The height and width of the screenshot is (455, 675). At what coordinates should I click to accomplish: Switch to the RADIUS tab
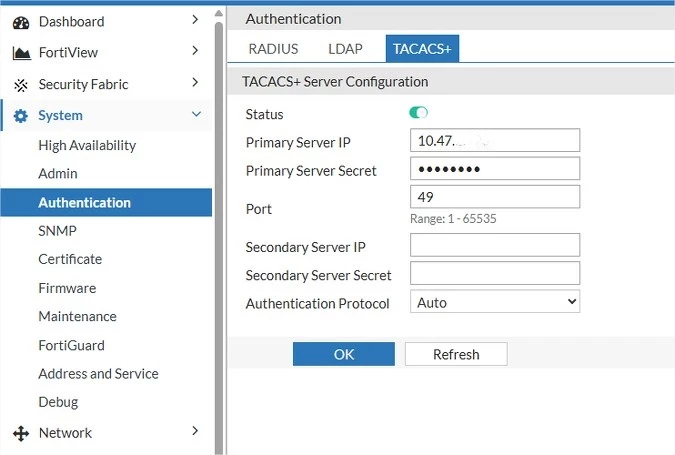(273, 49)
